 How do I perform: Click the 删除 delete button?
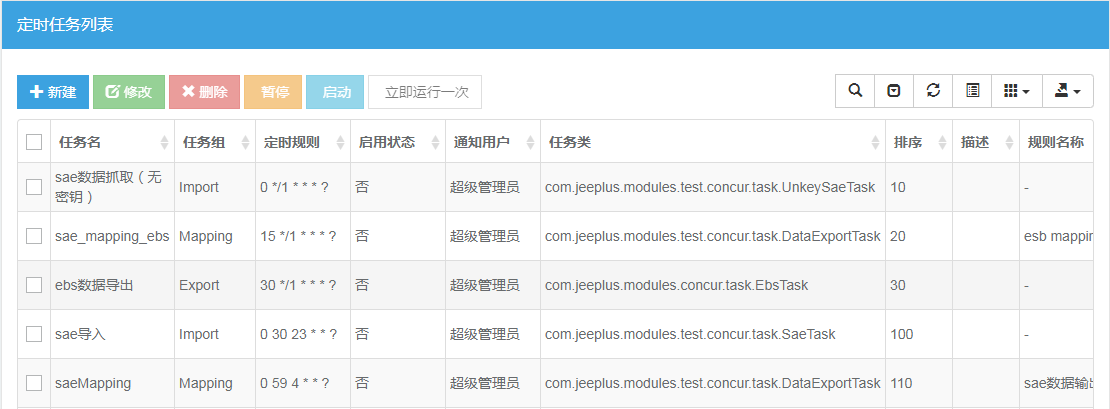[205, 92]
